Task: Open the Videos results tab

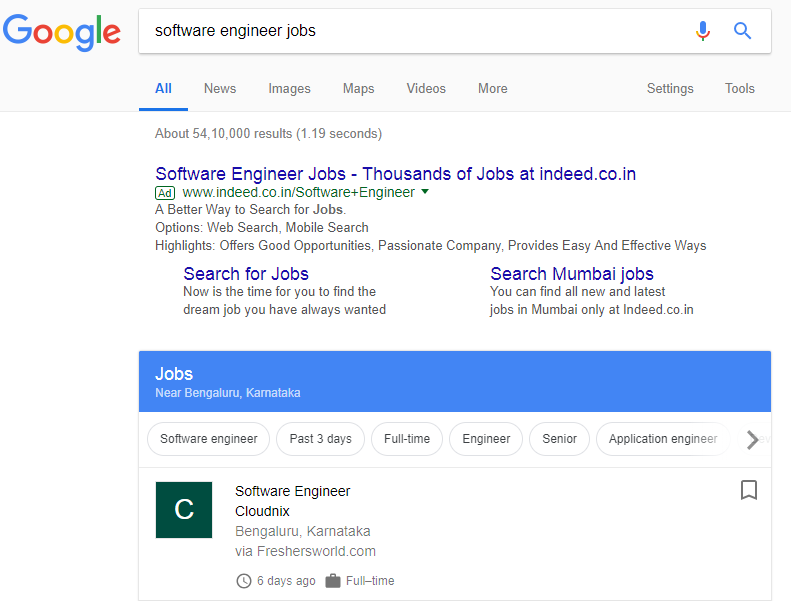Action: [426, 89]
